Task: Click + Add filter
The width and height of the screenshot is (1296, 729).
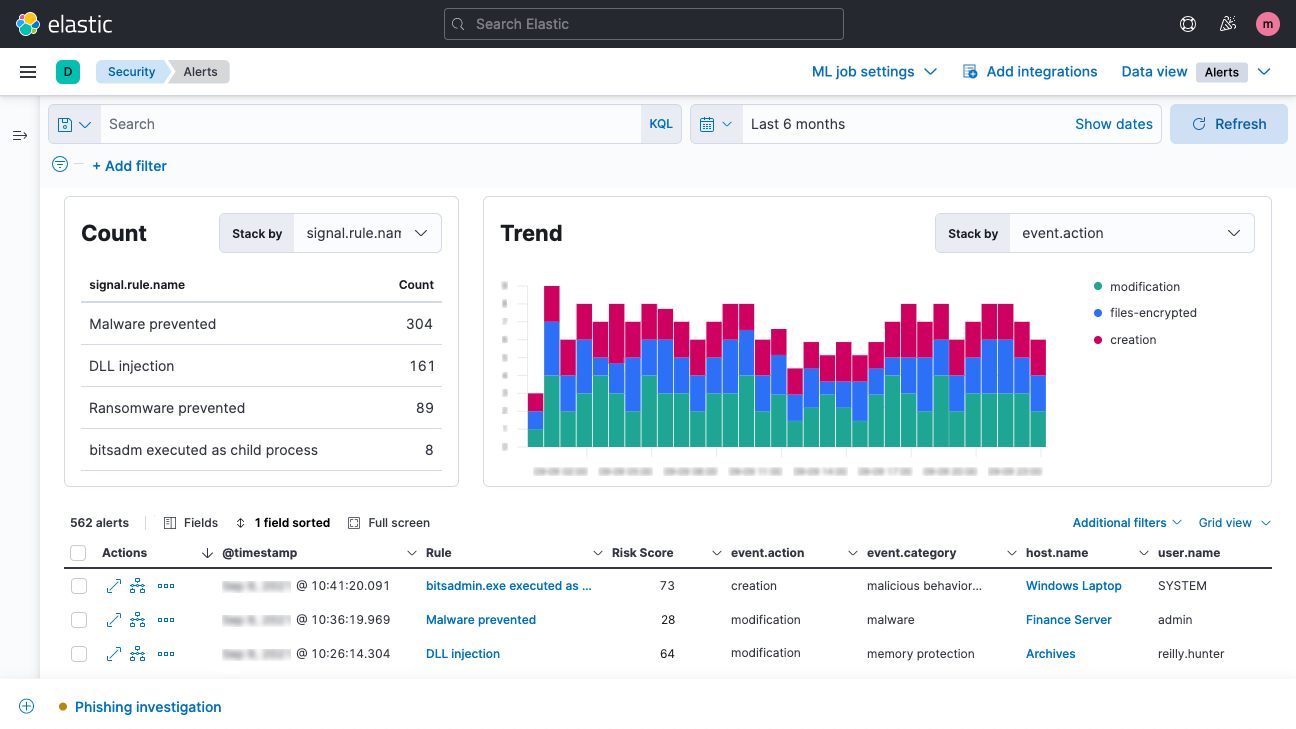Action: point(130,166)
